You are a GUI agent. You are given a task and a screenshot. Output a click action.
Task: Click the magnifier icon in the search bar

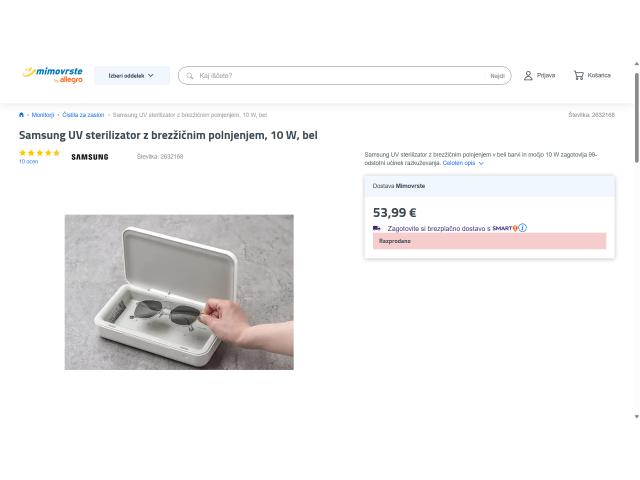[x=190, y=76]
